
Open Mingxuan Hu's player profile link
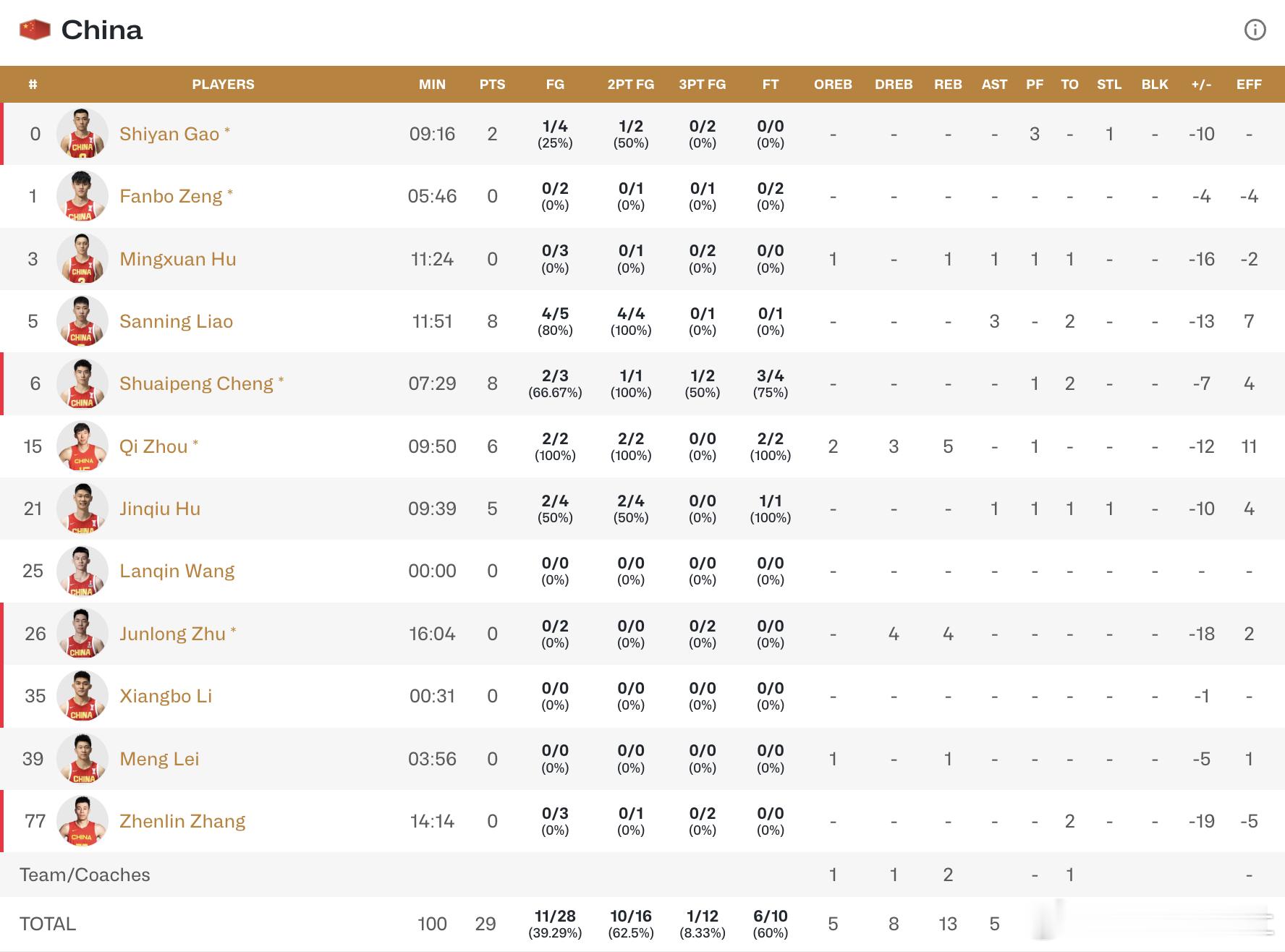[178, 259]
